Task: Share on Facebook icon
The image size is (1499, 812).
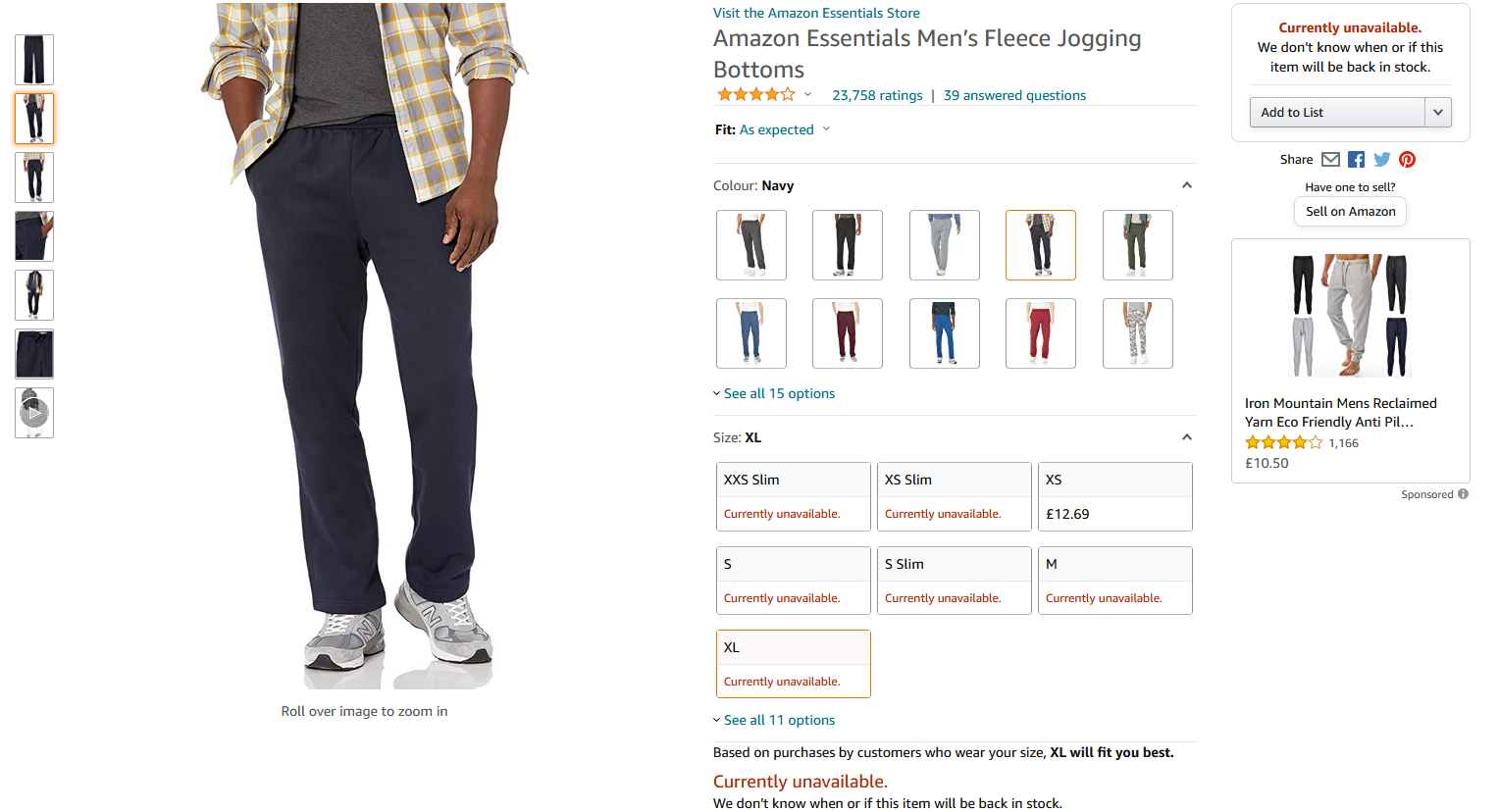Action: pyautogui.click(x=1356, y=160)
